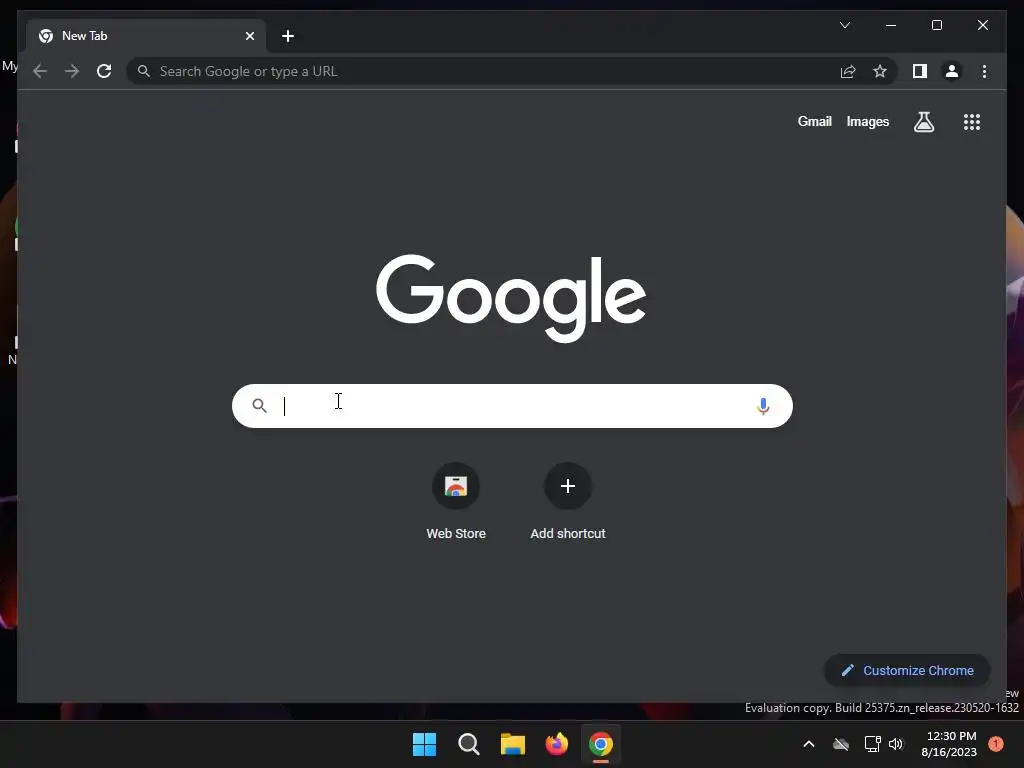Minimize the Chrome window
This screenshot has width=1024, height=768.
891,25
